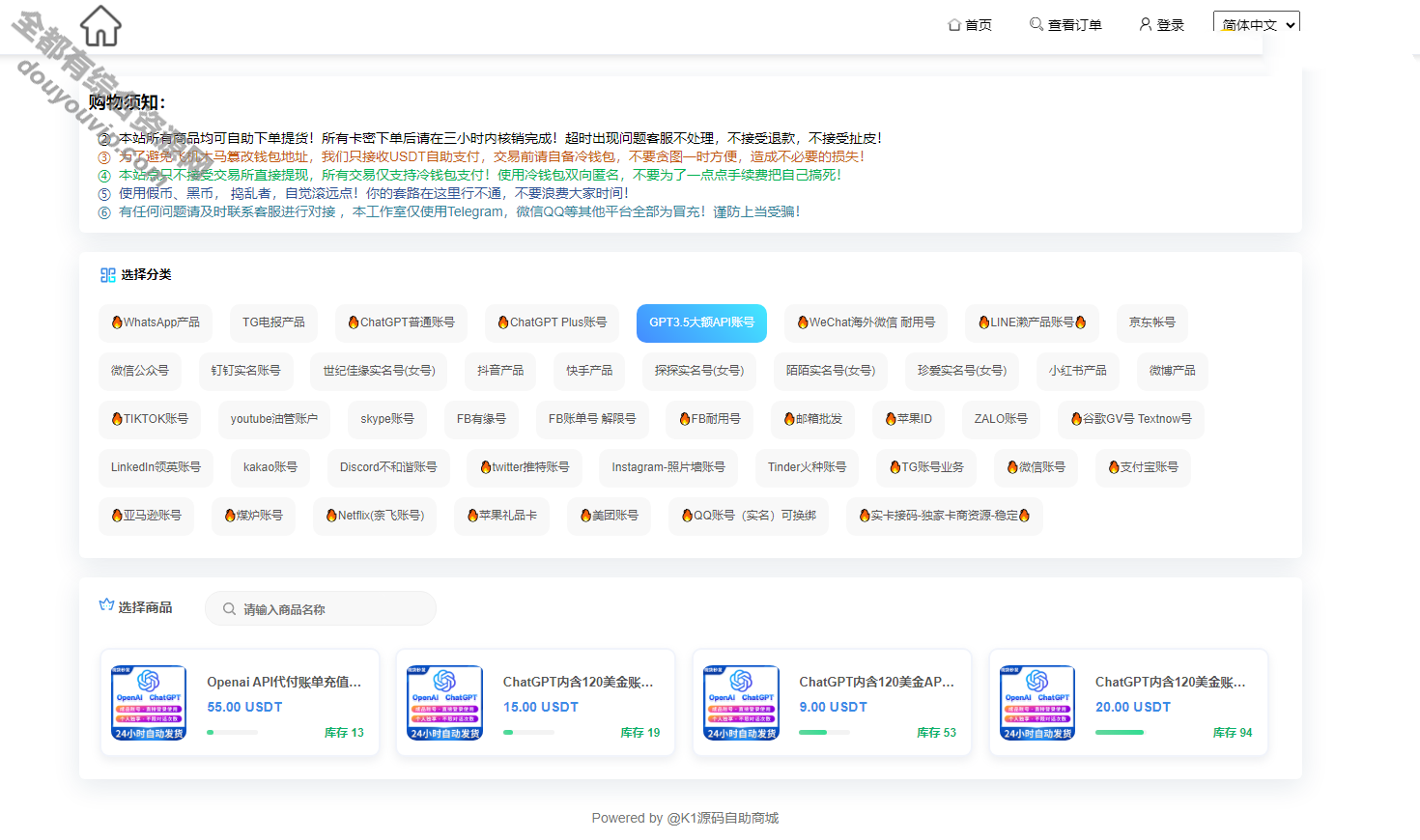Select 快手产品 category
This screenshot has width=1420, height=840.
(x=589, y=371)
